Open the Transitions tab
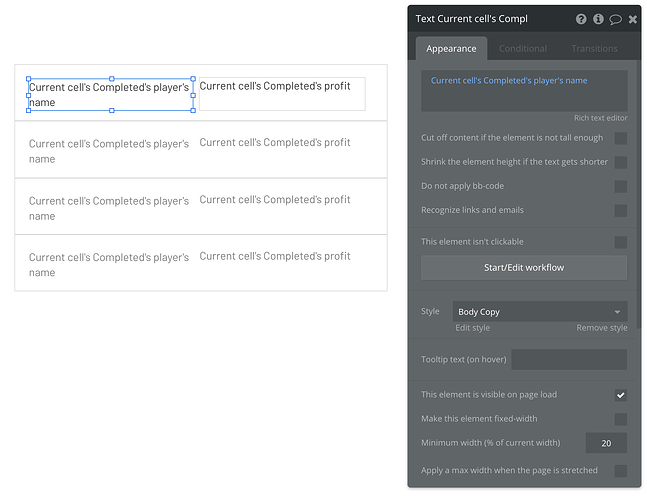647x500 pixels. pyautogui.click(x=594, y=48)
